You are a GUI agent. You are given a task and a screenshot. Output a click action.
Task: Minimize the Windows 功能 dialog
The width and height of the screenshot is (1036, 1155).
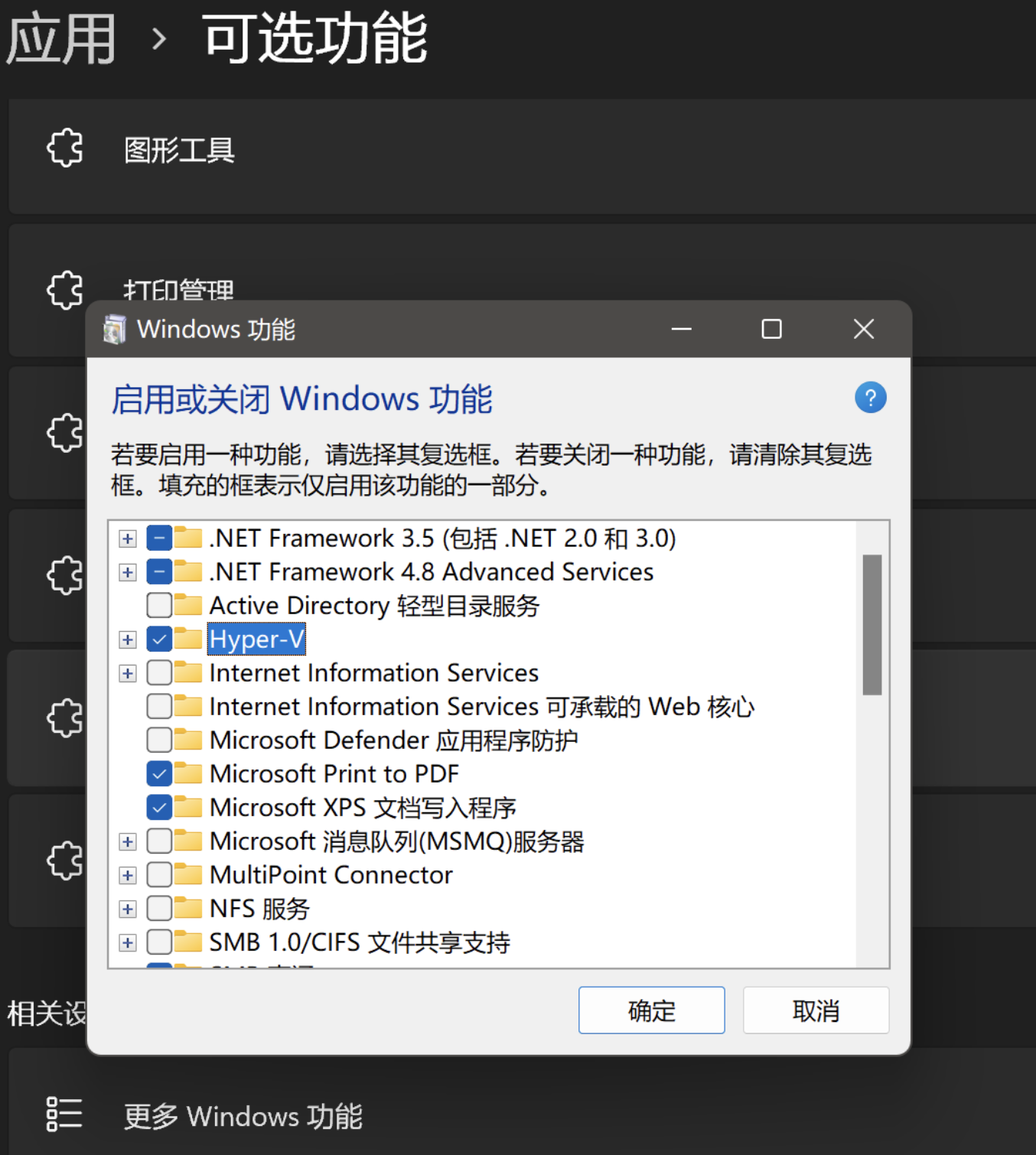tap(681, 329)
